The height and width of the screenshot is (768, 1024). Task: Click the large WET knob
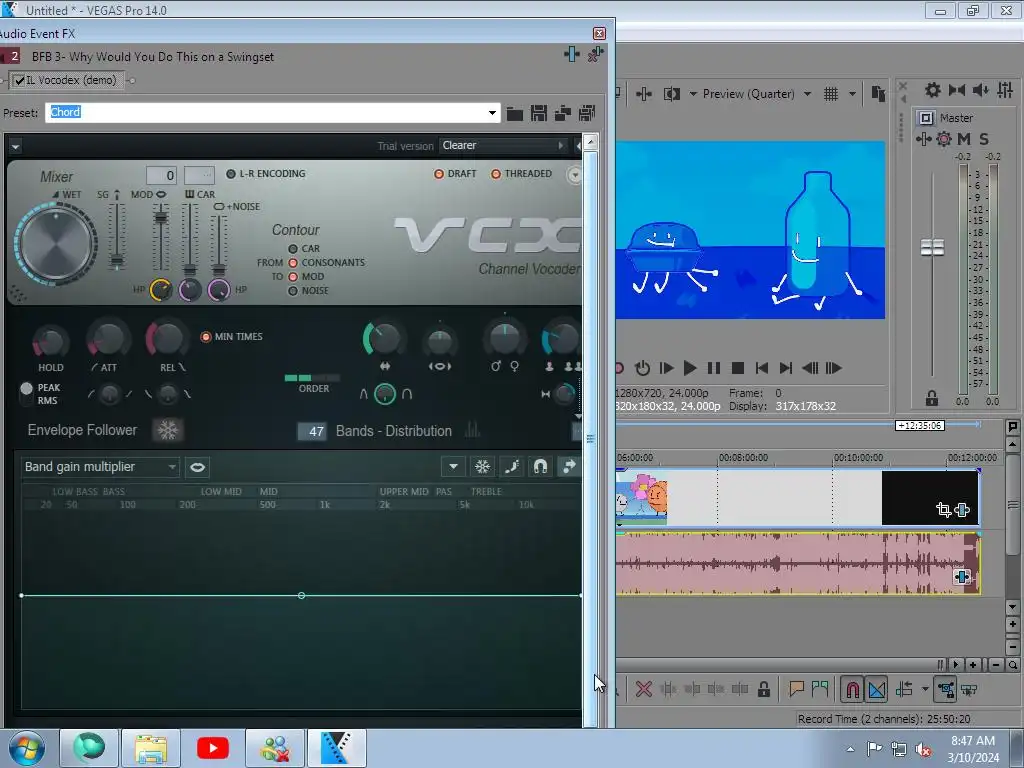[56, 243]
